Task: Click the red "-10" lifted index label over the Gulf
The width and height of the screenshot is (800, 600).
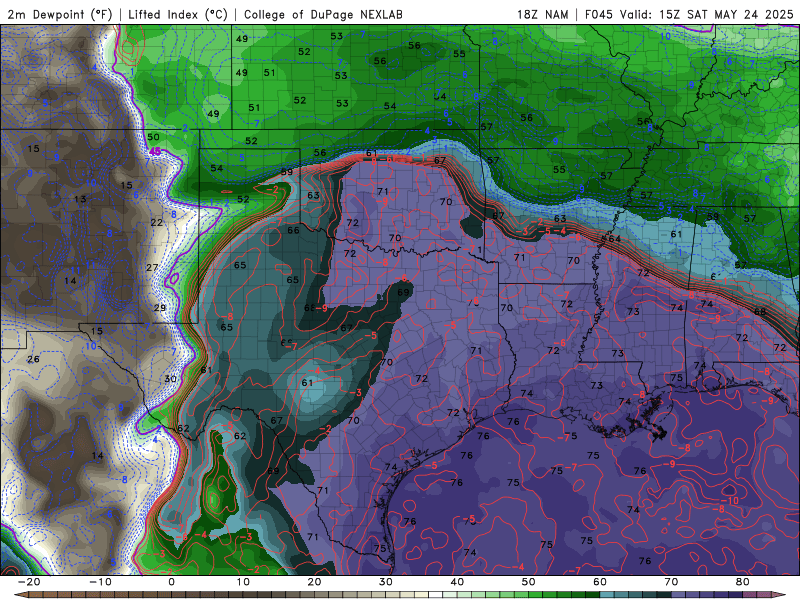Action: point(730,501)
